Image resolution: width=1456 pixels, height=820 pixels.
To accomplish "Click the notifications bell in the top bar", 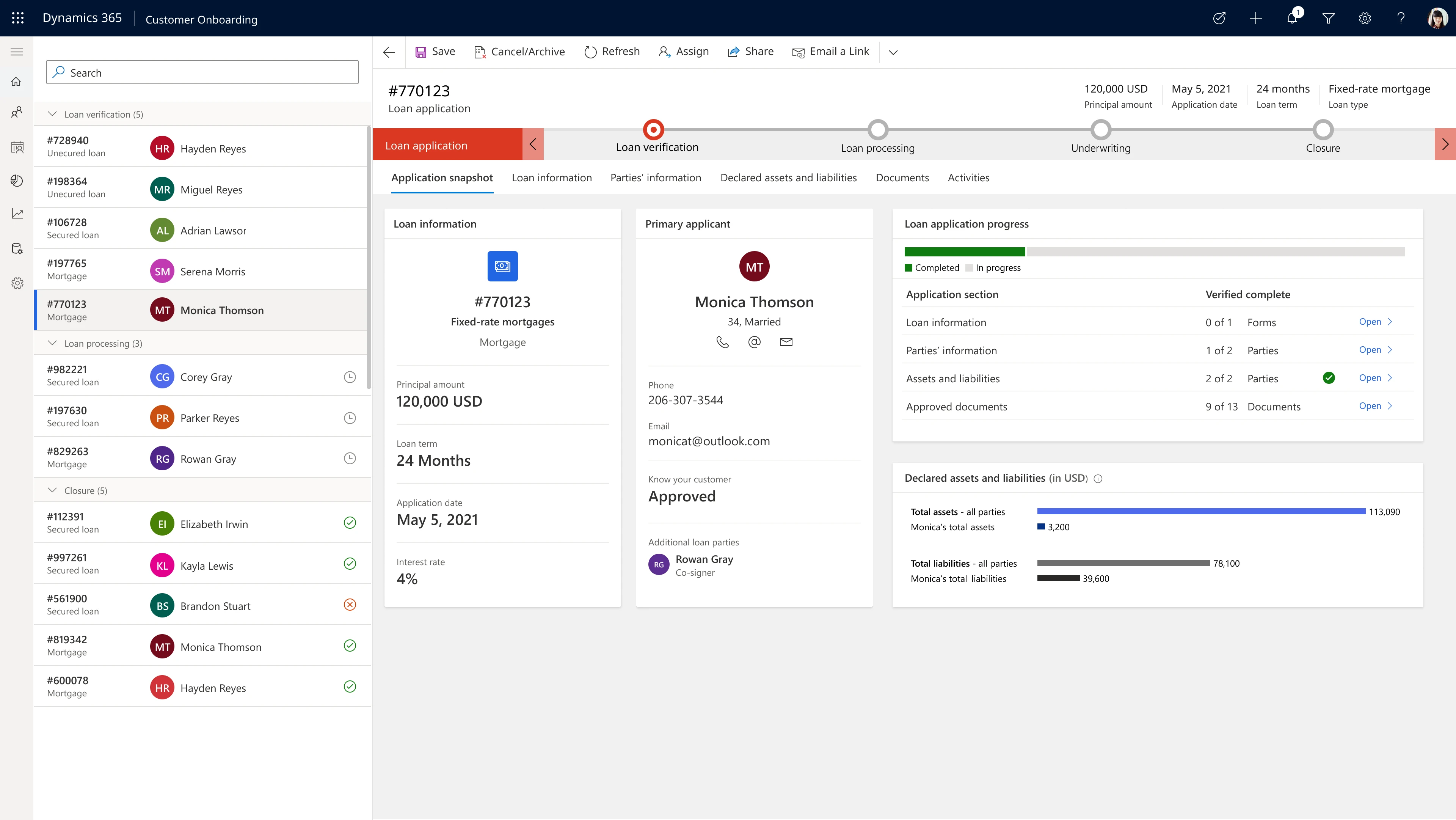I will click(x=1291, y=18).
